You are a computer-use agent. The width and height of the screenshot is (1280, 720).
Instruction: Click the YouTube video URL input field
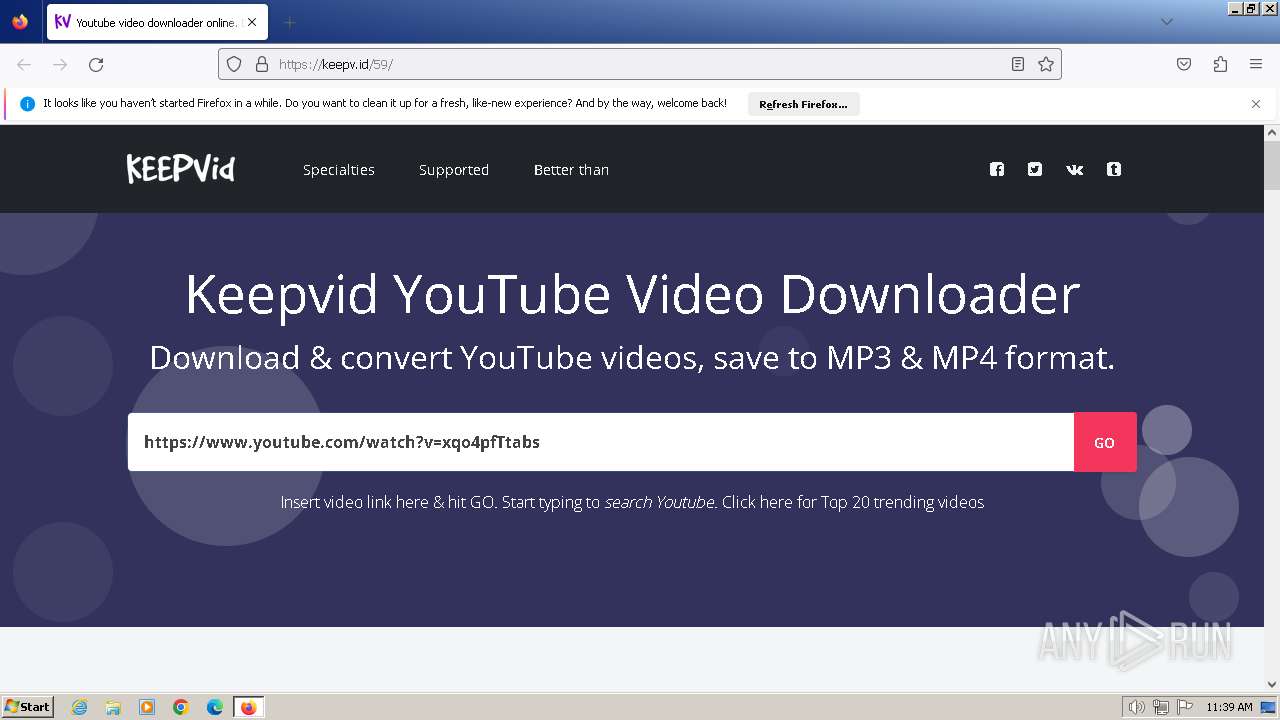[601, 442]
